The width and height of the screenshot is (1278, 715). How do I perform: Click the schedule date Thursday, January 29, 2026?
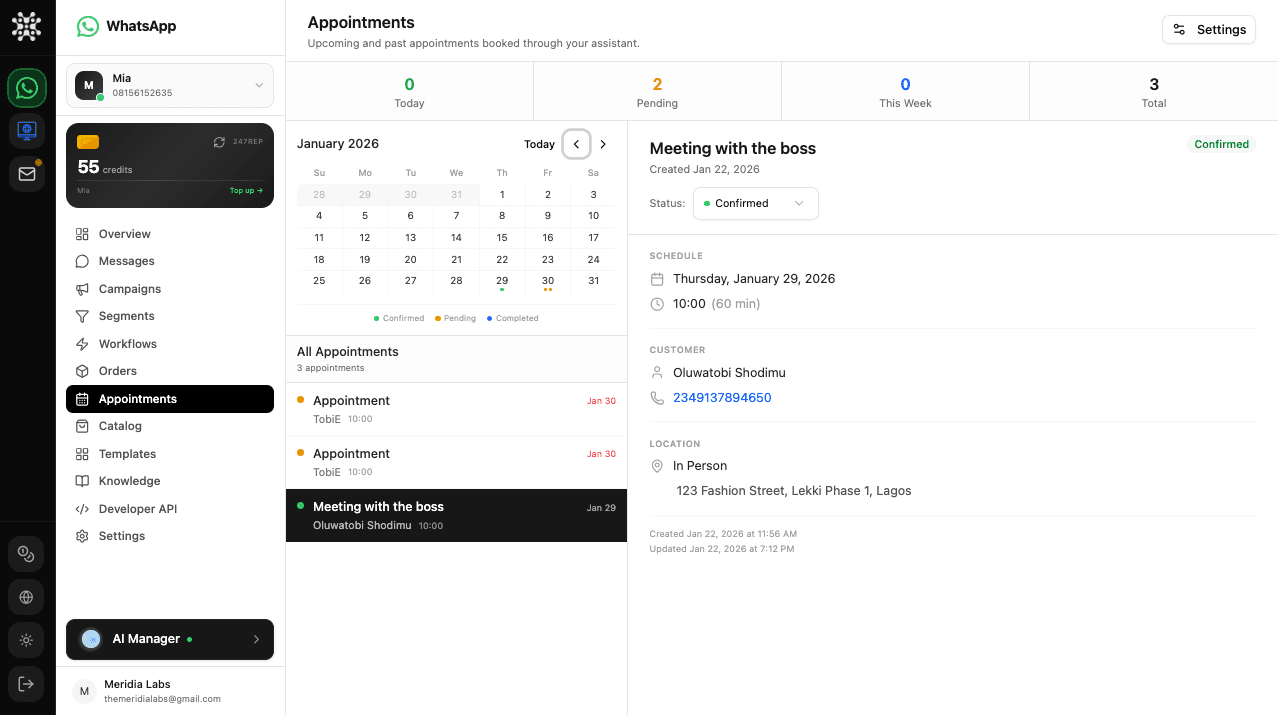point(754,279)
